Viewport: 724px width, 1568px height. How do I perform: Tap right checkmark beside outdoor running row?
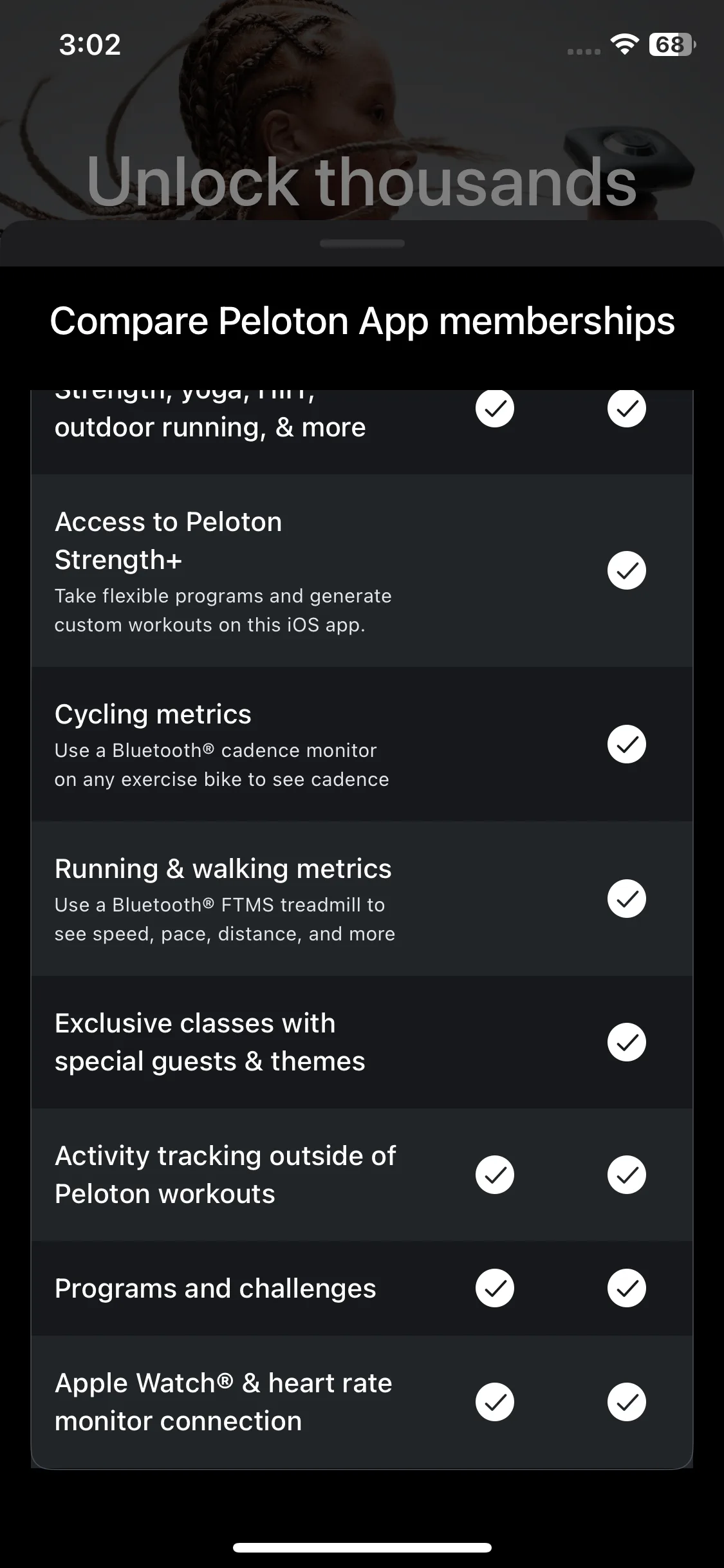click(x=626, y=408)
